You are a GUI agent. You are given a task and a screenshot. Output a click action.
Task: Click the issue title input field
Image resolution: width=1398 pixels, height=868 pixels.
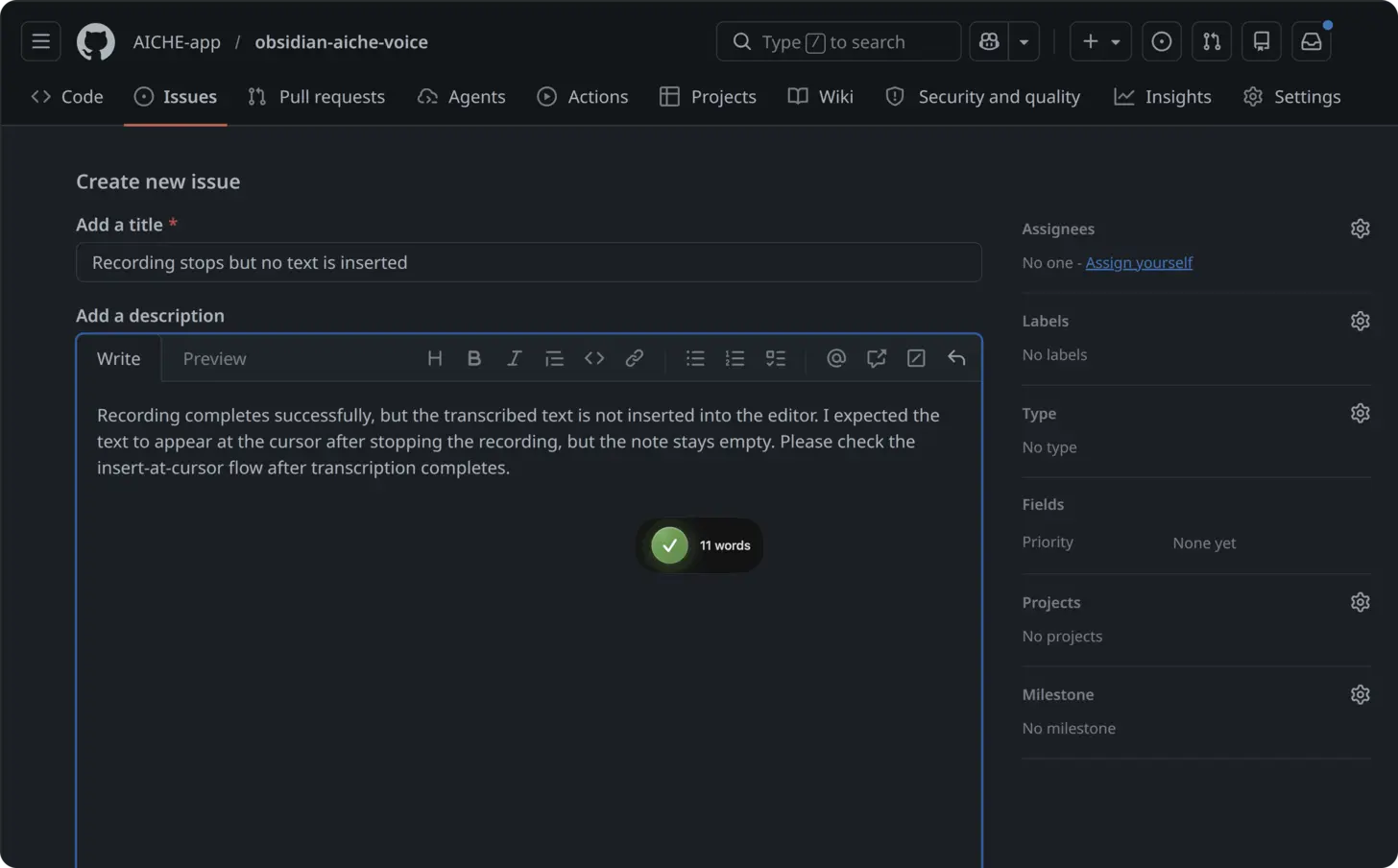529,262
